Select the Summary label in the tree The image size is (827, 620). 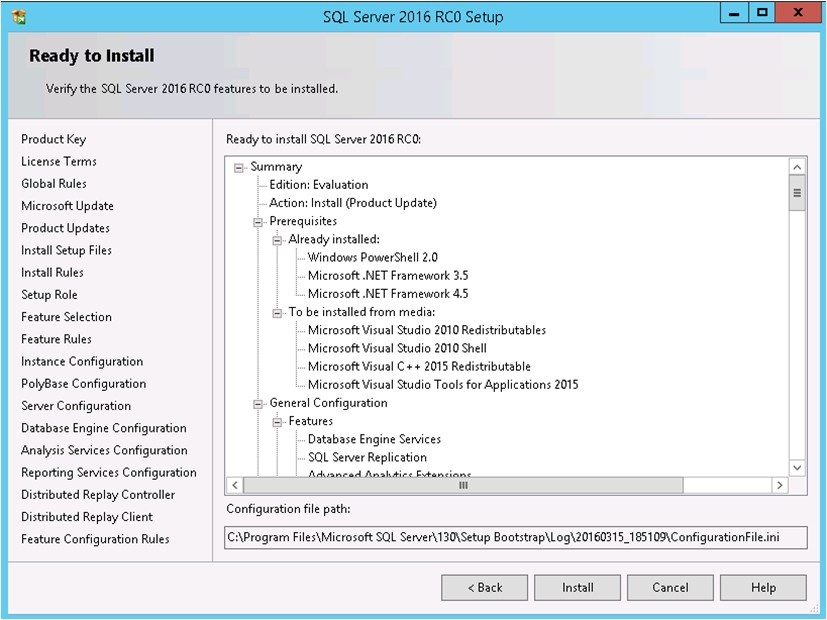coord(276,167)
